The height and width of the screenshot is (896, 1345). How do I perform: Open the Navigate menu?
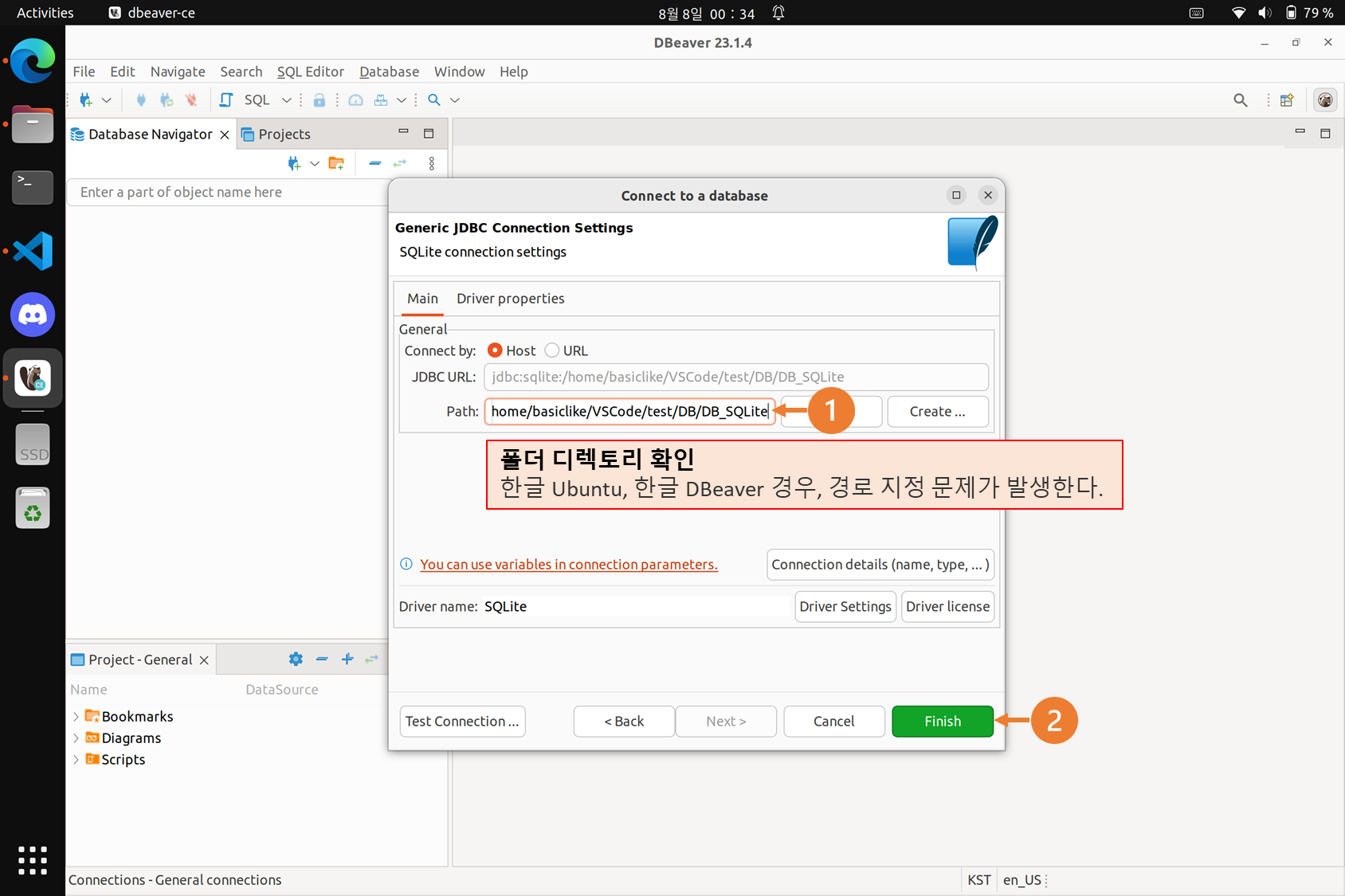click(x=178, y=72)
